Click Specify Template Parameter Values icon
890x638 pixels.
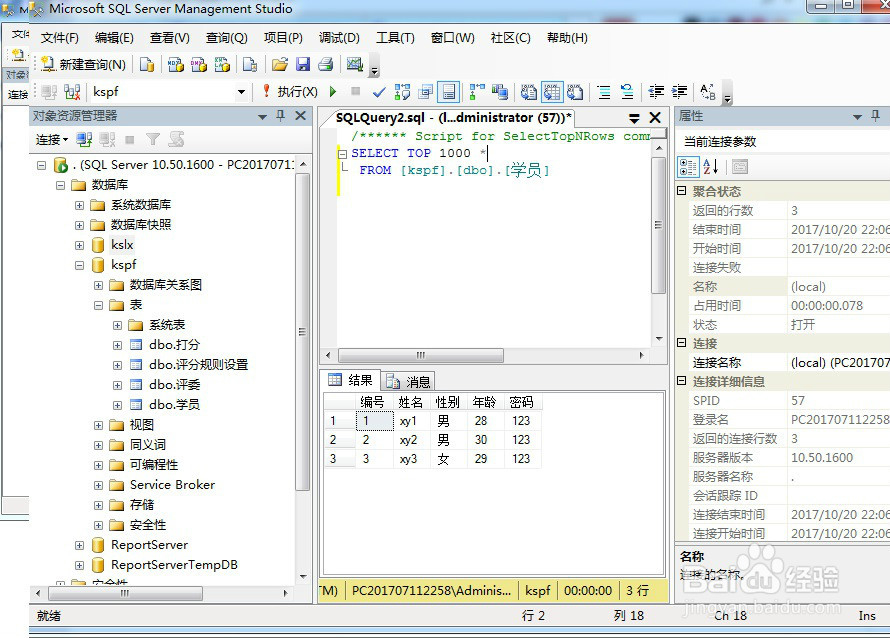708,92
